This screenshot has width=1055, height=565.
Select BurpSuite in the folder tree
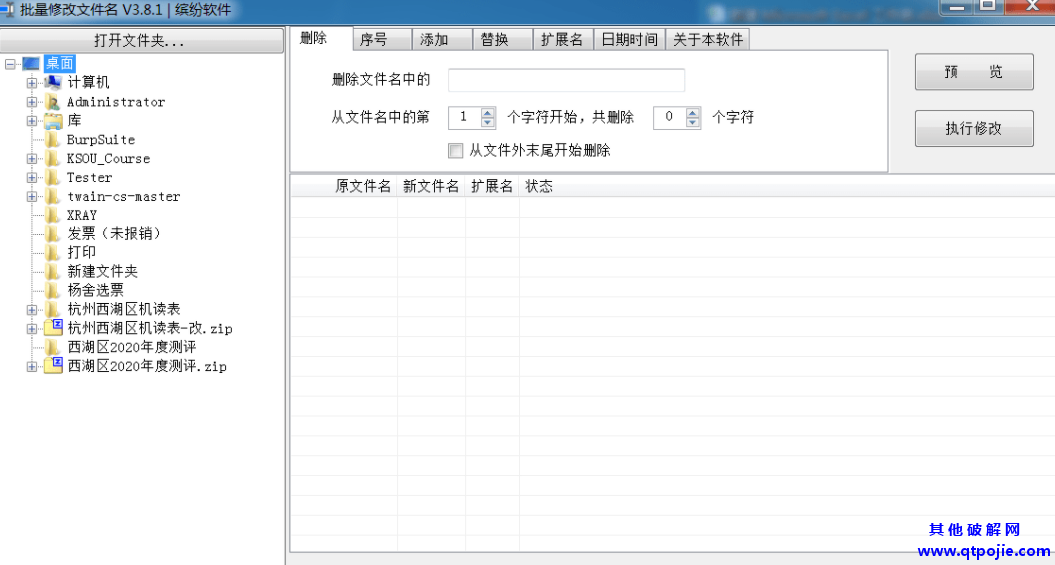coord(101,140)
